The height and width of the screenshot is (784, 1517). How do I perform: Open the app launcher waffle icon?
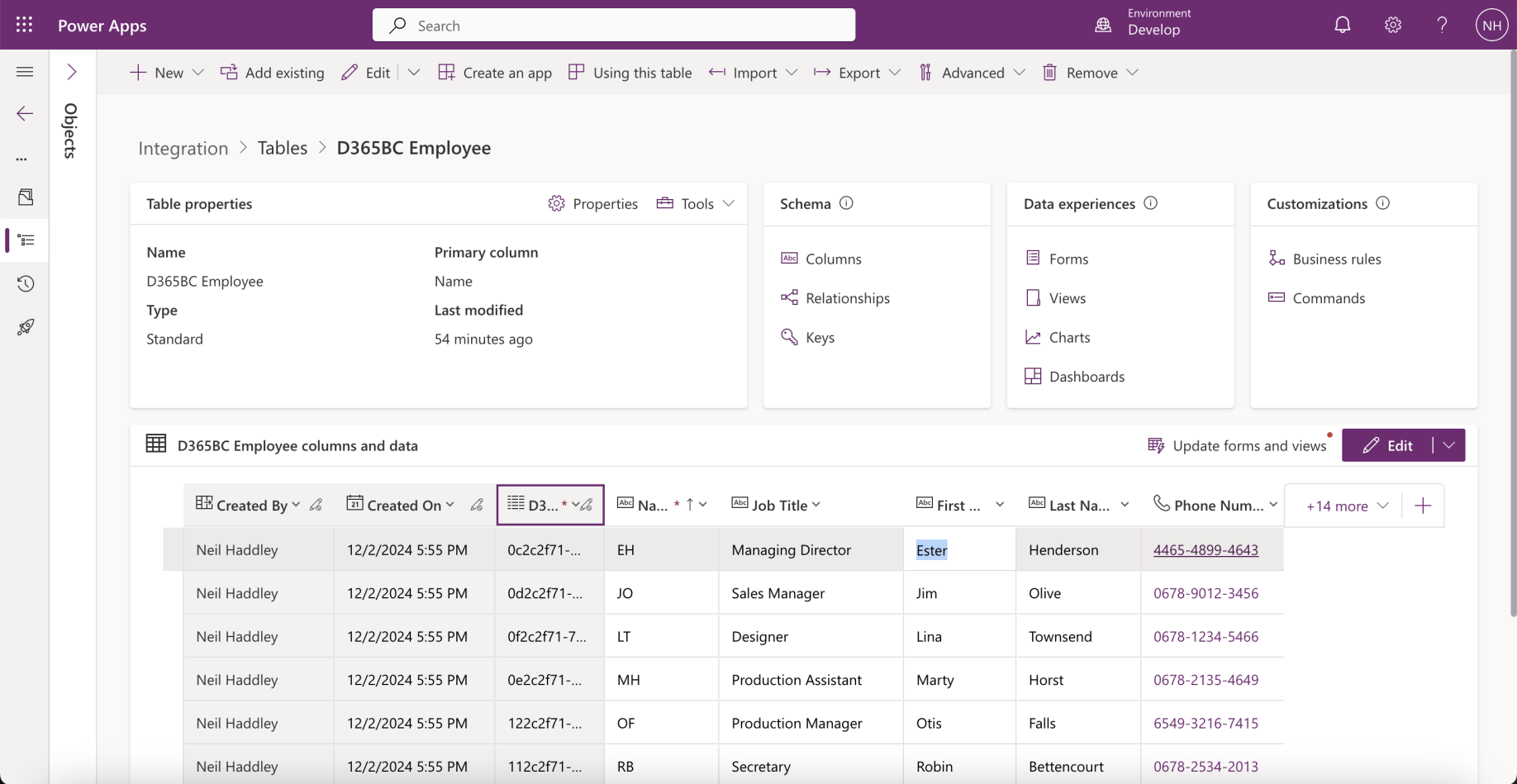[24, 25]
